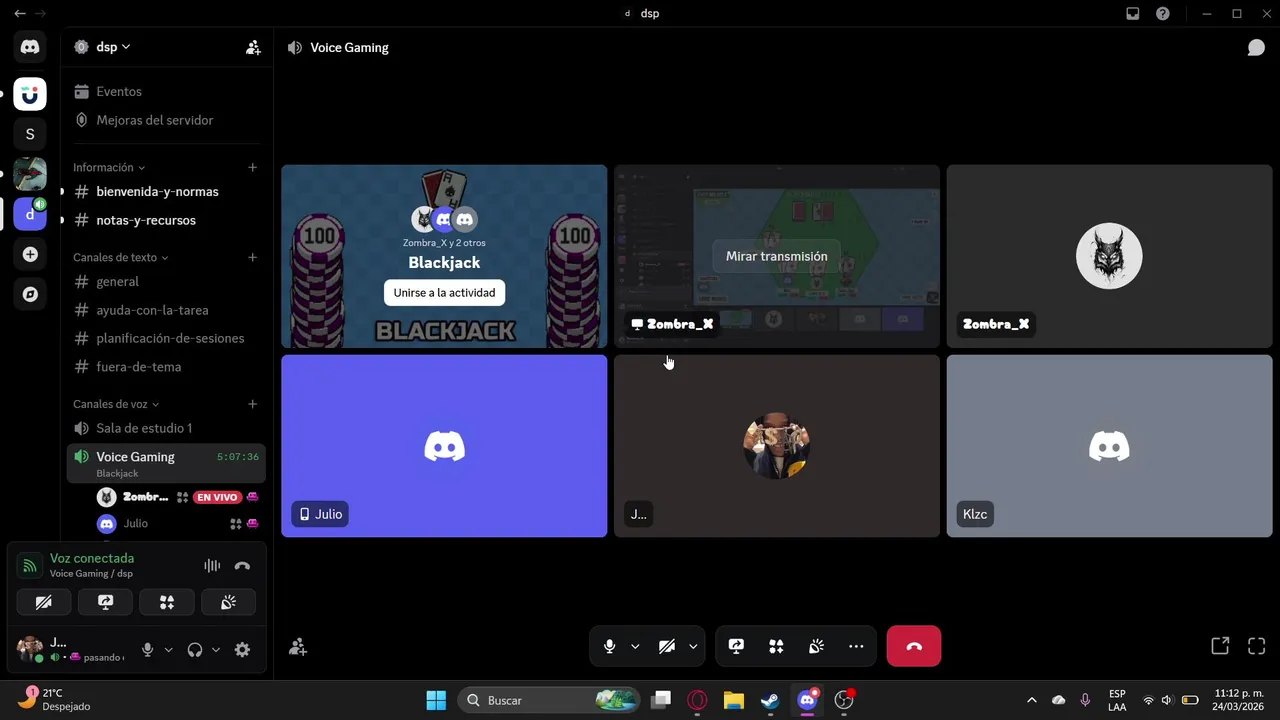Pop out call window icon
Image resolution: width=1280 pixels, height=720 pixels.
click(x=1220, y=646)
